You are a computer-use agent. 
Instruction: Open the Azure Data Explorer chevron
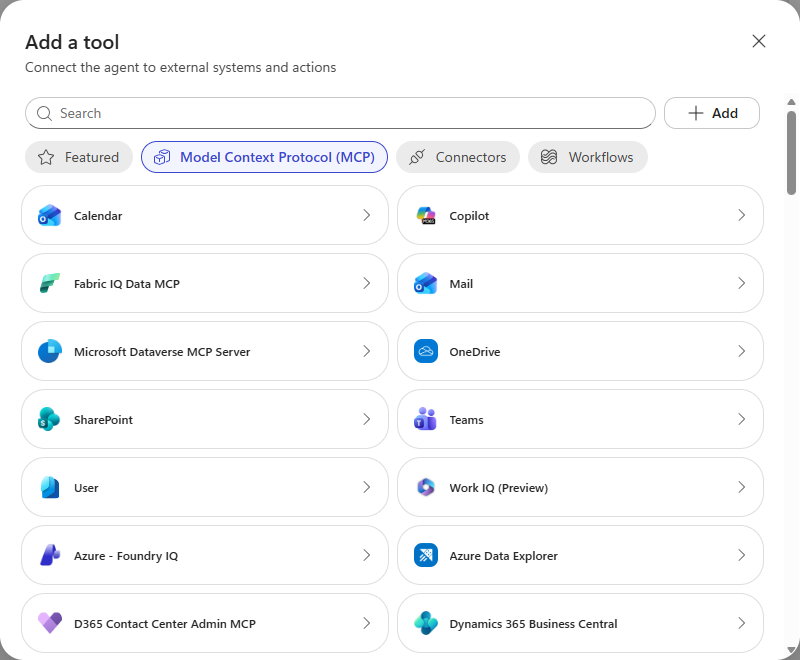tap(742, 555)
